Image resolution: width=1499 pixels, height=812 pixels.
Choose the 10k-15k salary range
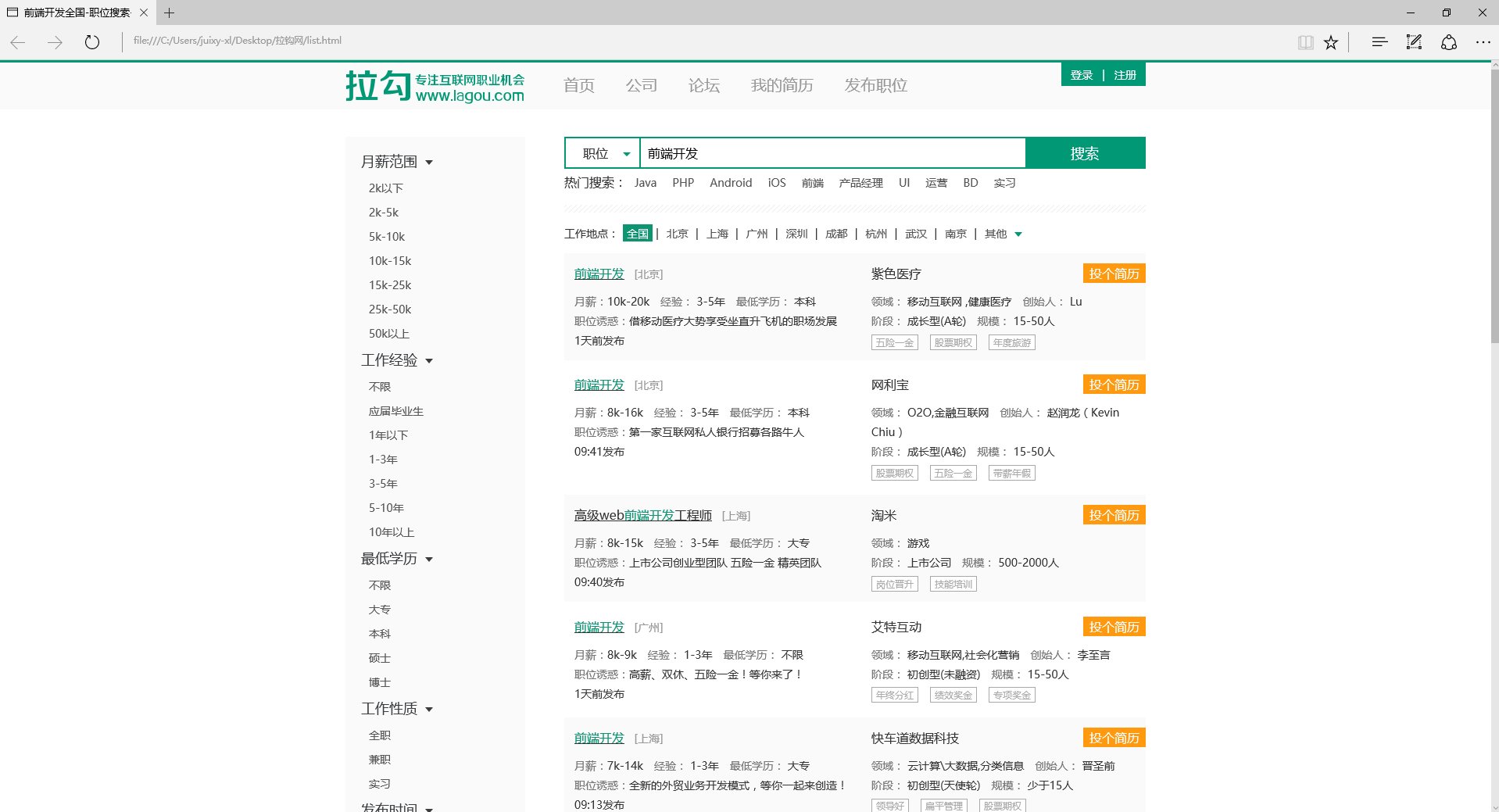click(390, 261)
